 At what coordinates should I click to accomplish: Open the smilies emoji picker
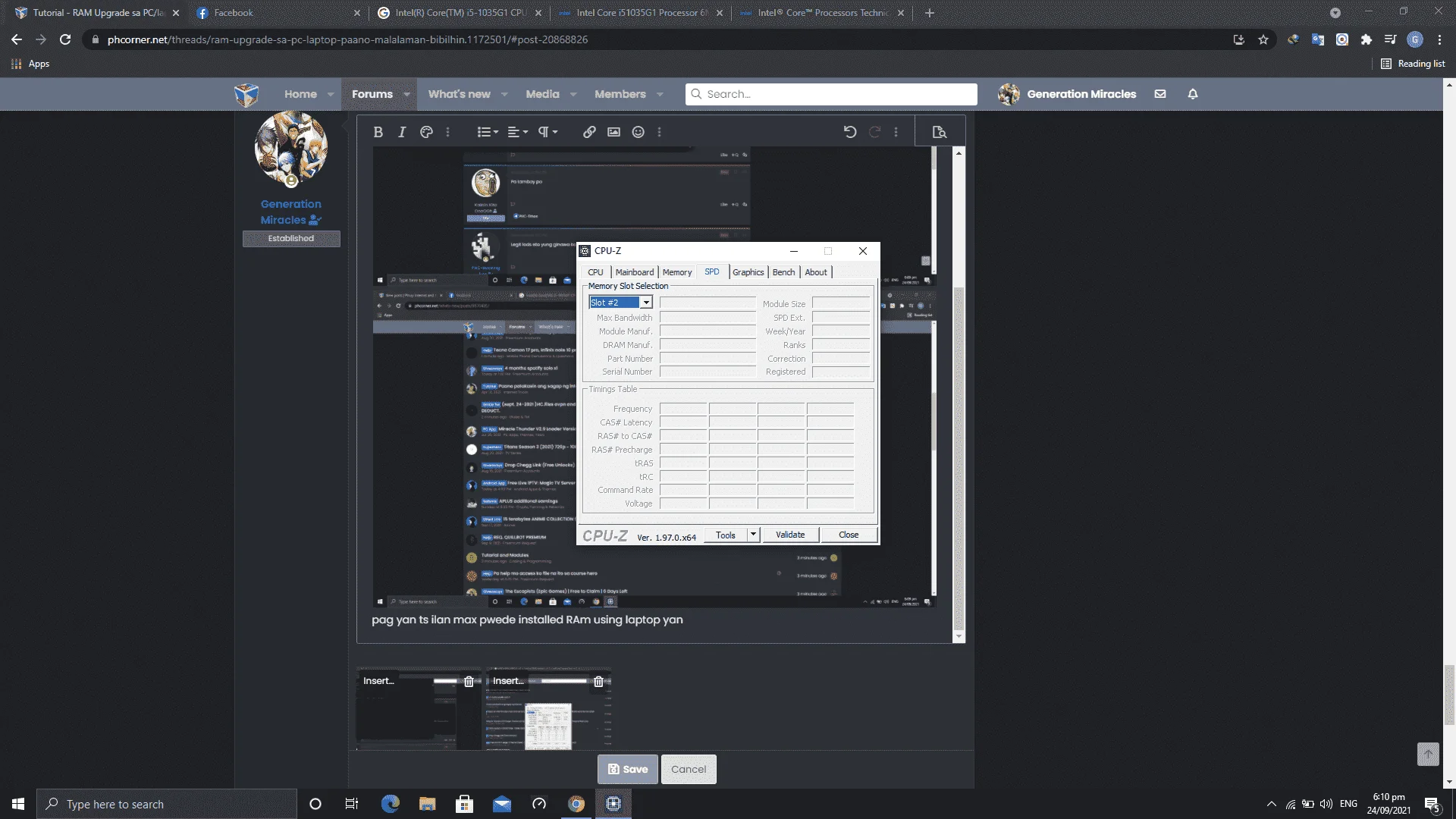click(x=639, y=132)
